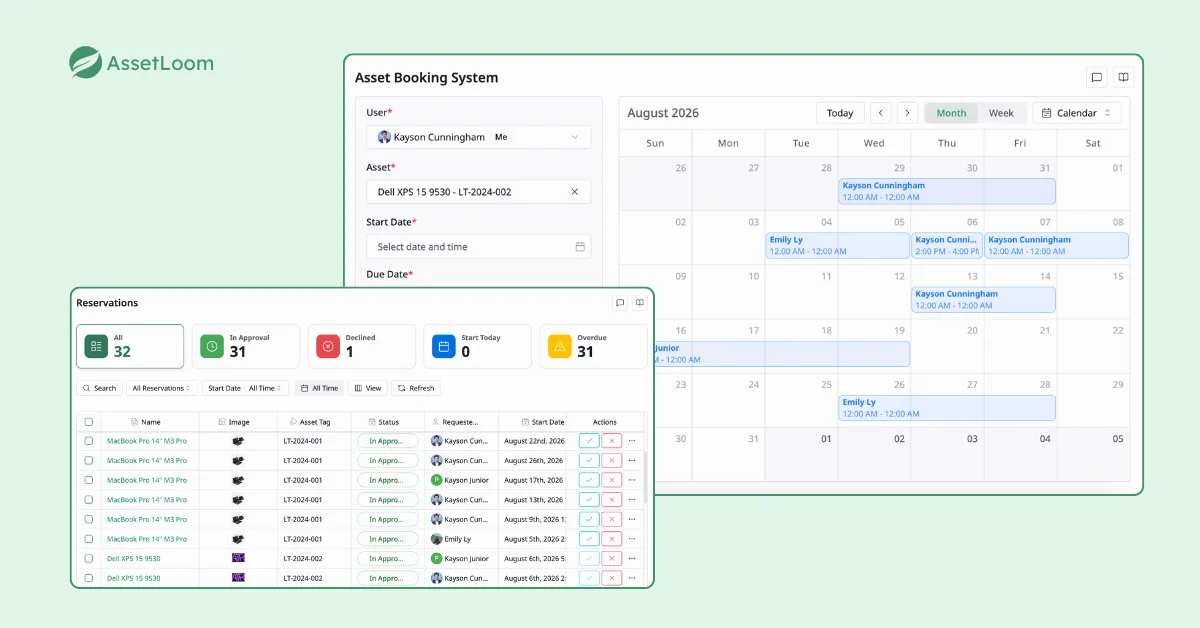Viewport: 1200px width, 628px height.
Task: Open comments icon in Asset Booking System header
Action: [1097, 77]
